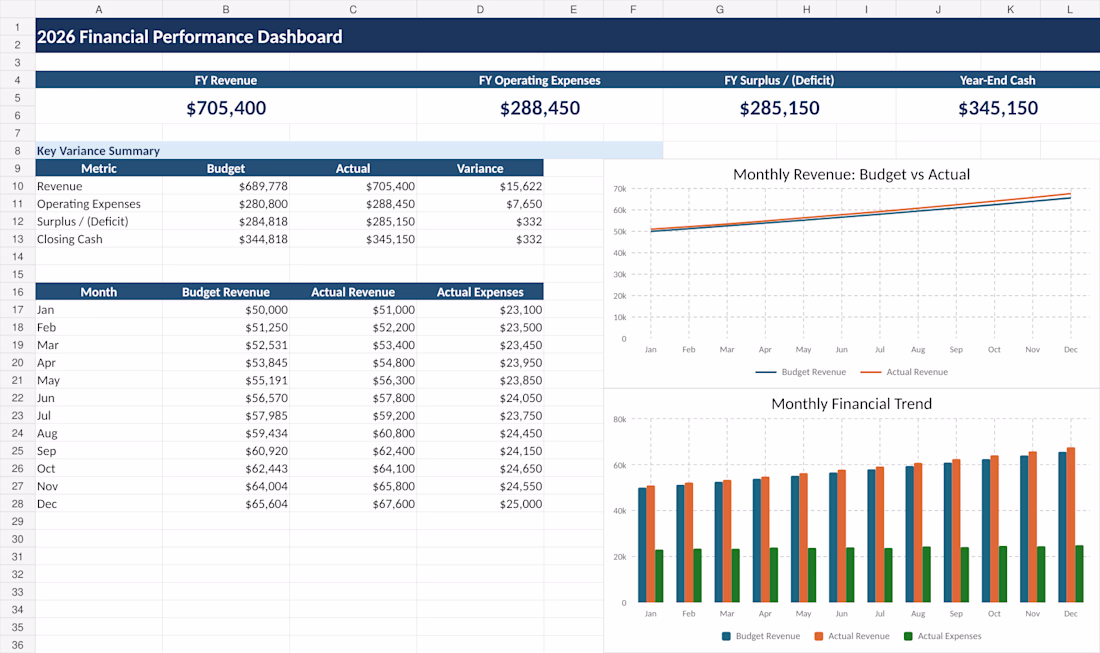The height and width of the screenshot is (653, 1100).
Task: Select Feb actual revenue $52,200
Action: 353,327
